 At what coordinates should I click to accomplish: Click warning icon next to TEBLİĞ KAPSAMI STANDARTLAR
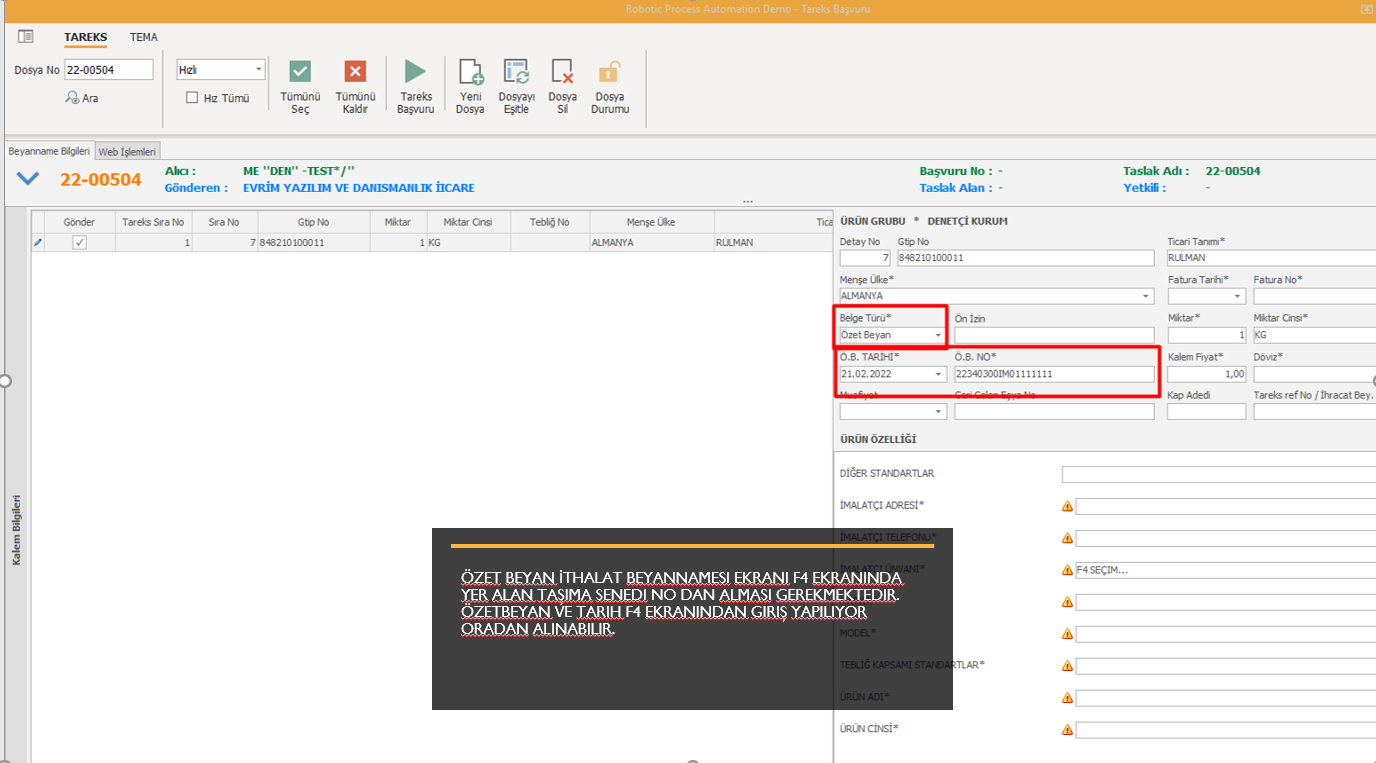(x=1067, y=666)
